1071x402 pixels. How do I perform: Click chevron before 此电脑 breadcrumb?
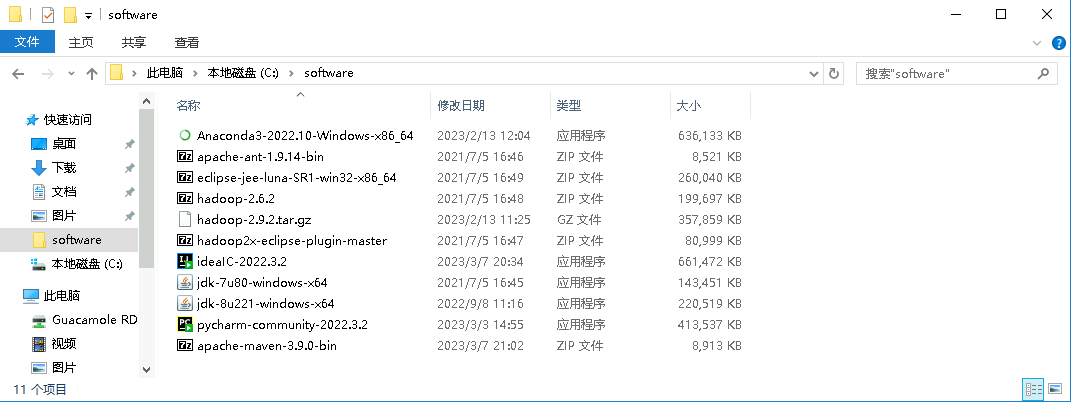click(x=135, y=73)
